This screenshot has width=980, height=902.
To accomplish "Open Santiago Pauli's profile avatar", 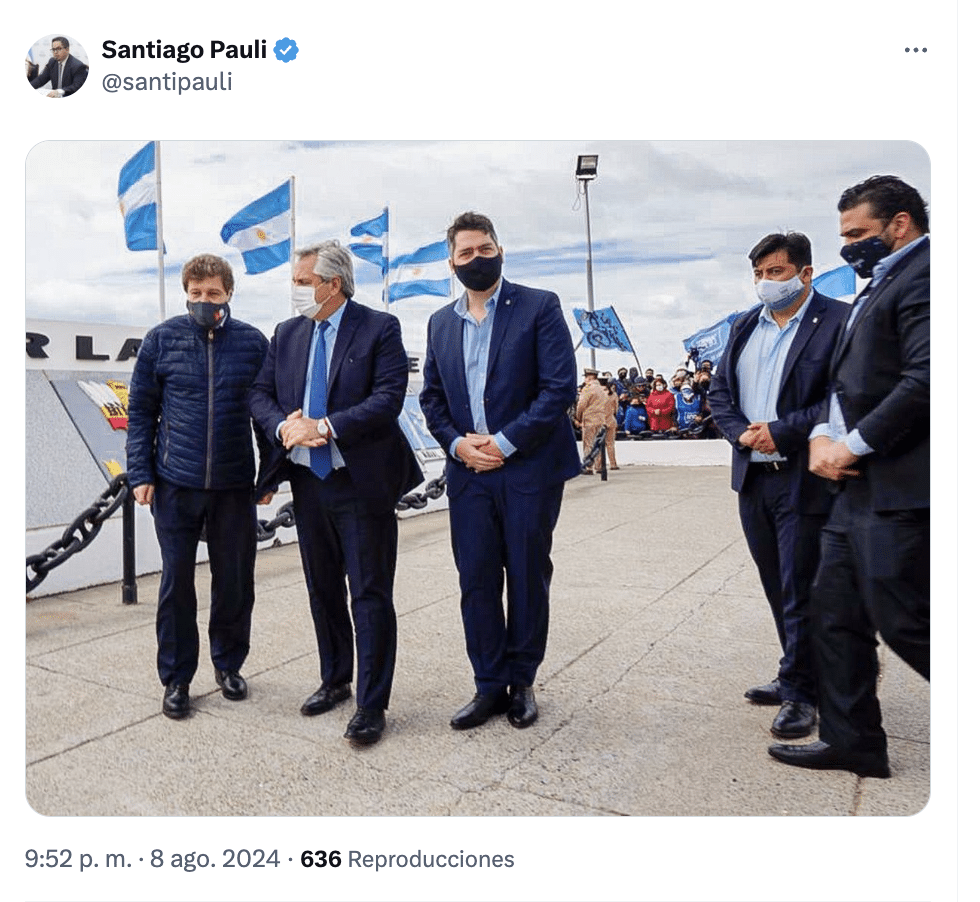I will point(57,66).
